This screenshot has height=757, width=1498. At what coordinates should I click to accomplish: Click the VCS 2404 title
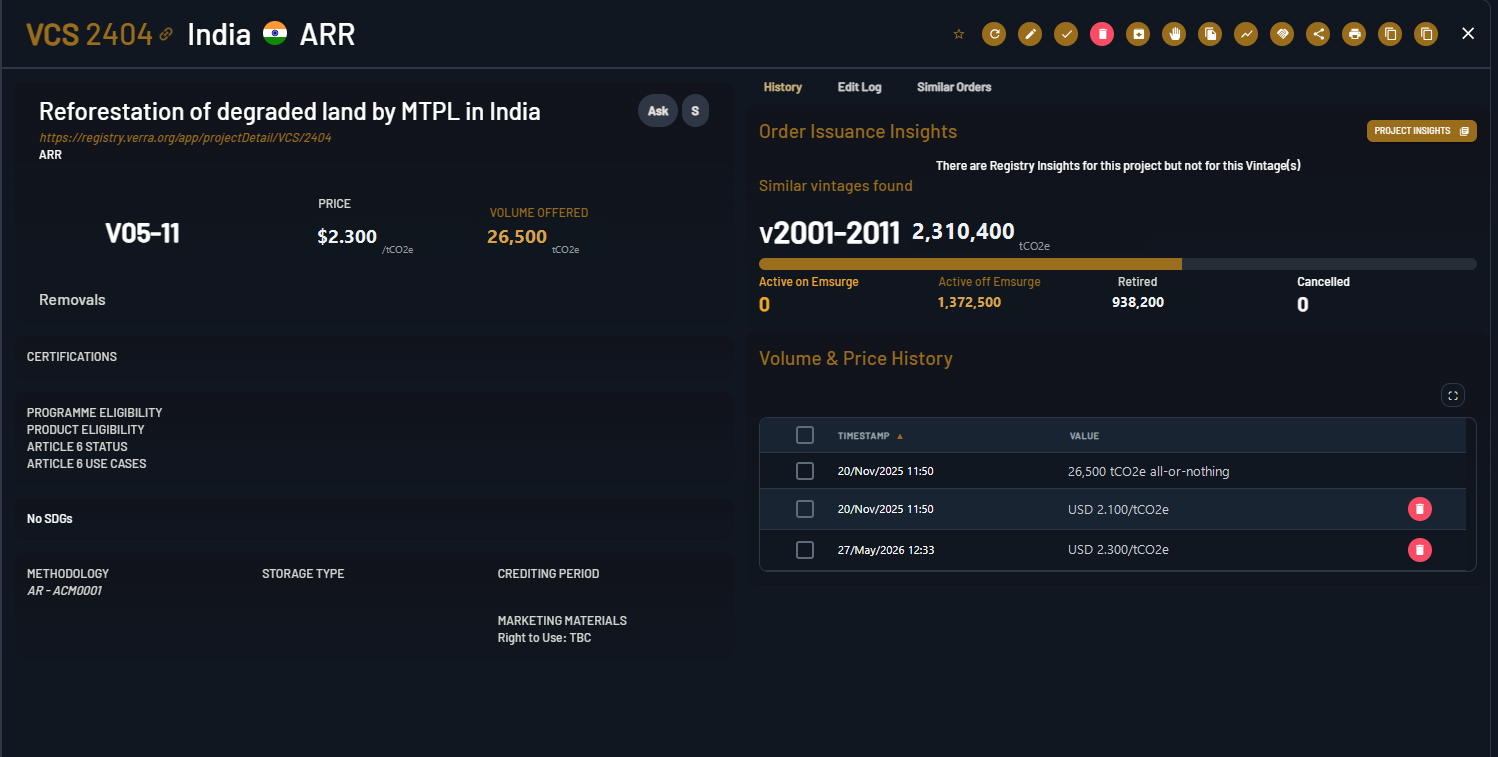tap(89, 34)
